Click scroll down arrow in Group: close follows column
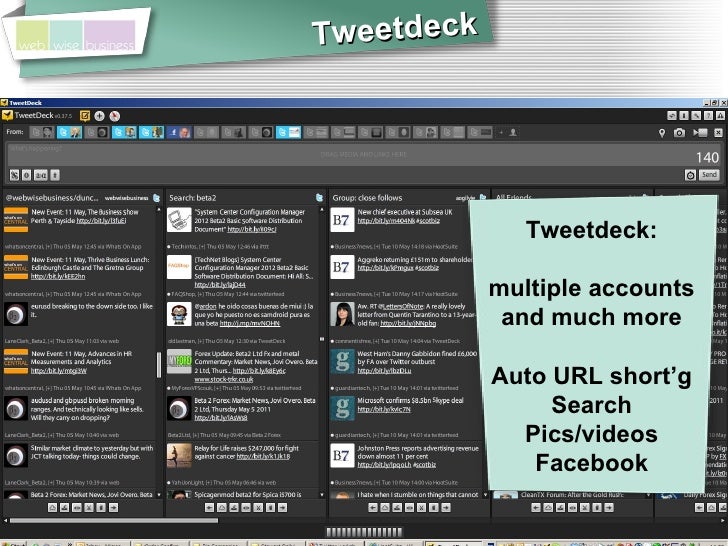Viewport: 728px width, 546px height. (x=485, y=495)
